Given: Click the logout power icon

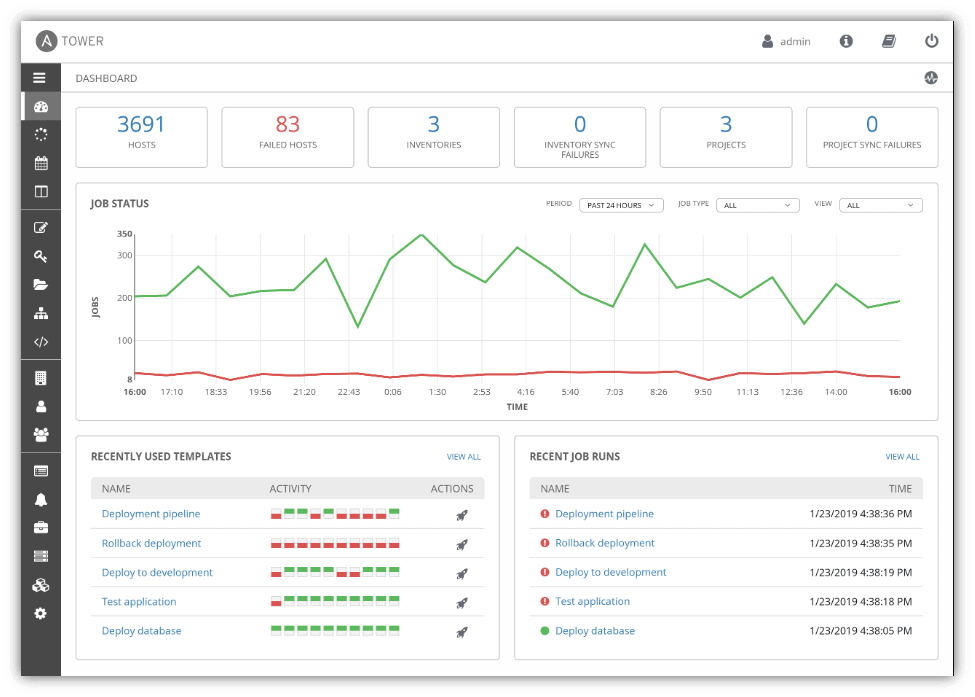Looking at the screenshot, I should point(931,41).
